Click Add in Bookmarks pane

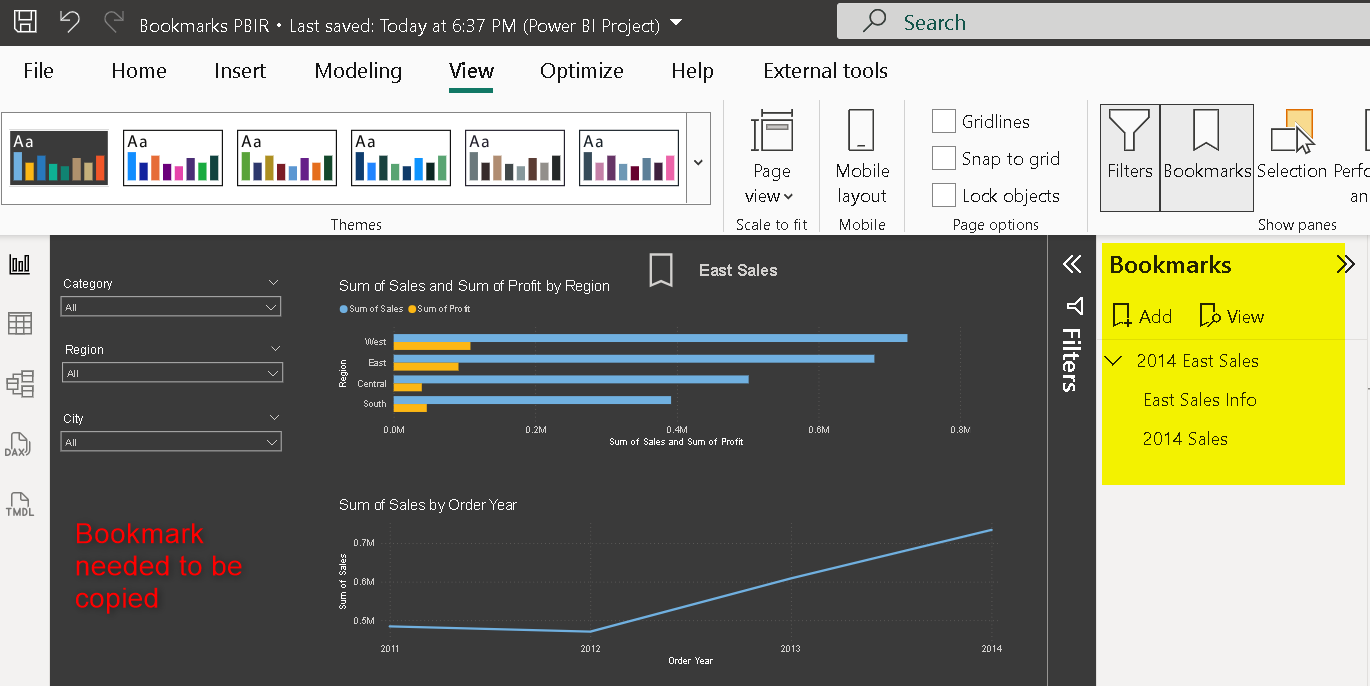point(1141,316)
